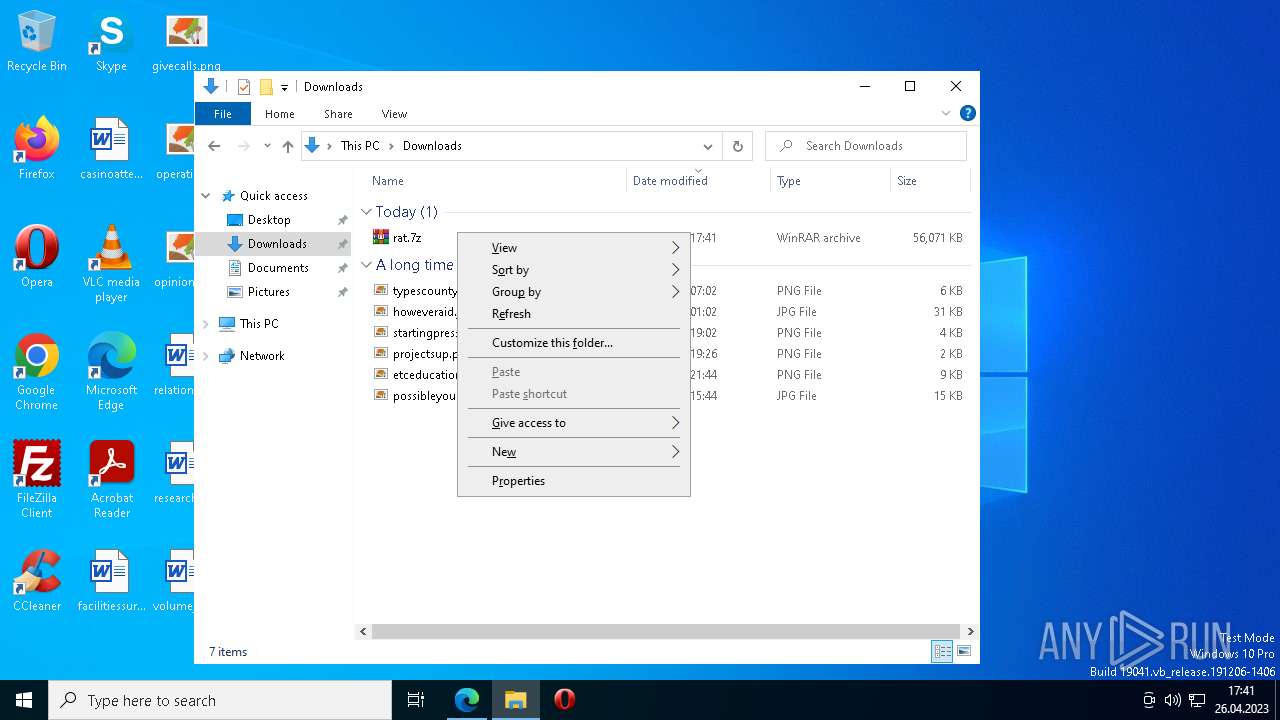
Task: Go back with the Back arrow
Action: pos(214,146)
